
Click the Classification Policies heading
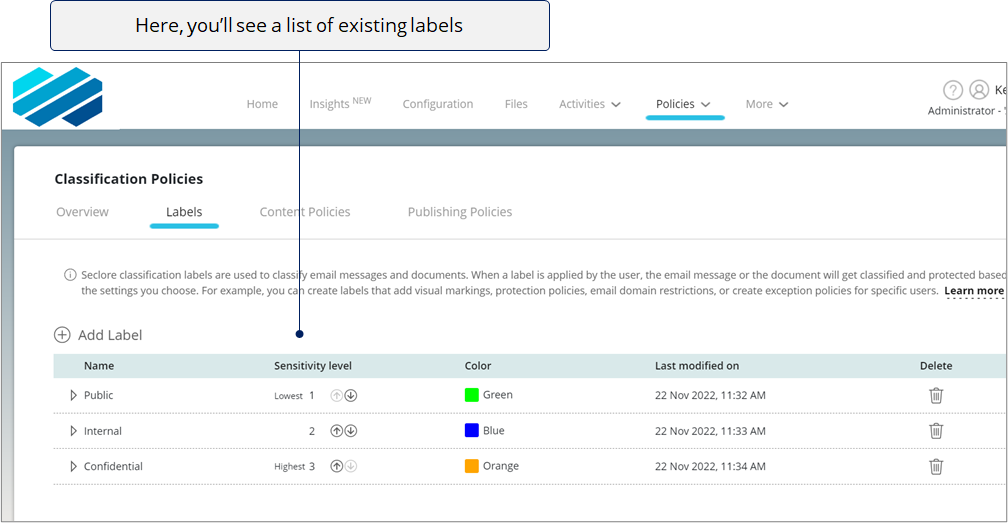(129, 179)
